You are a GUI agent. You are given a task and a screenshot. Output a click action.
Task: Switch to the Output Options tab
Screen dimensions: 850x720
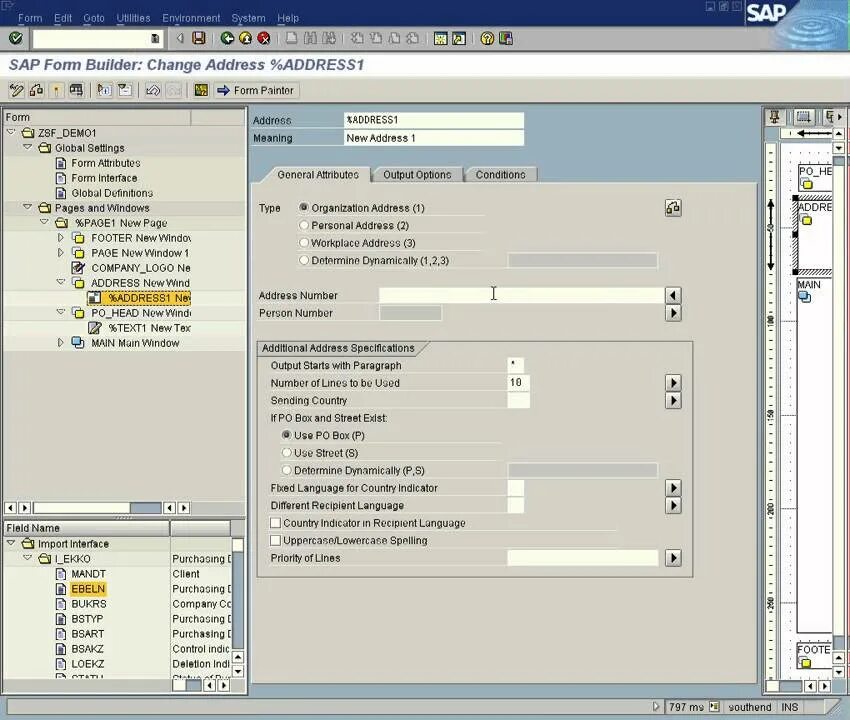click(x=417, y=175)
